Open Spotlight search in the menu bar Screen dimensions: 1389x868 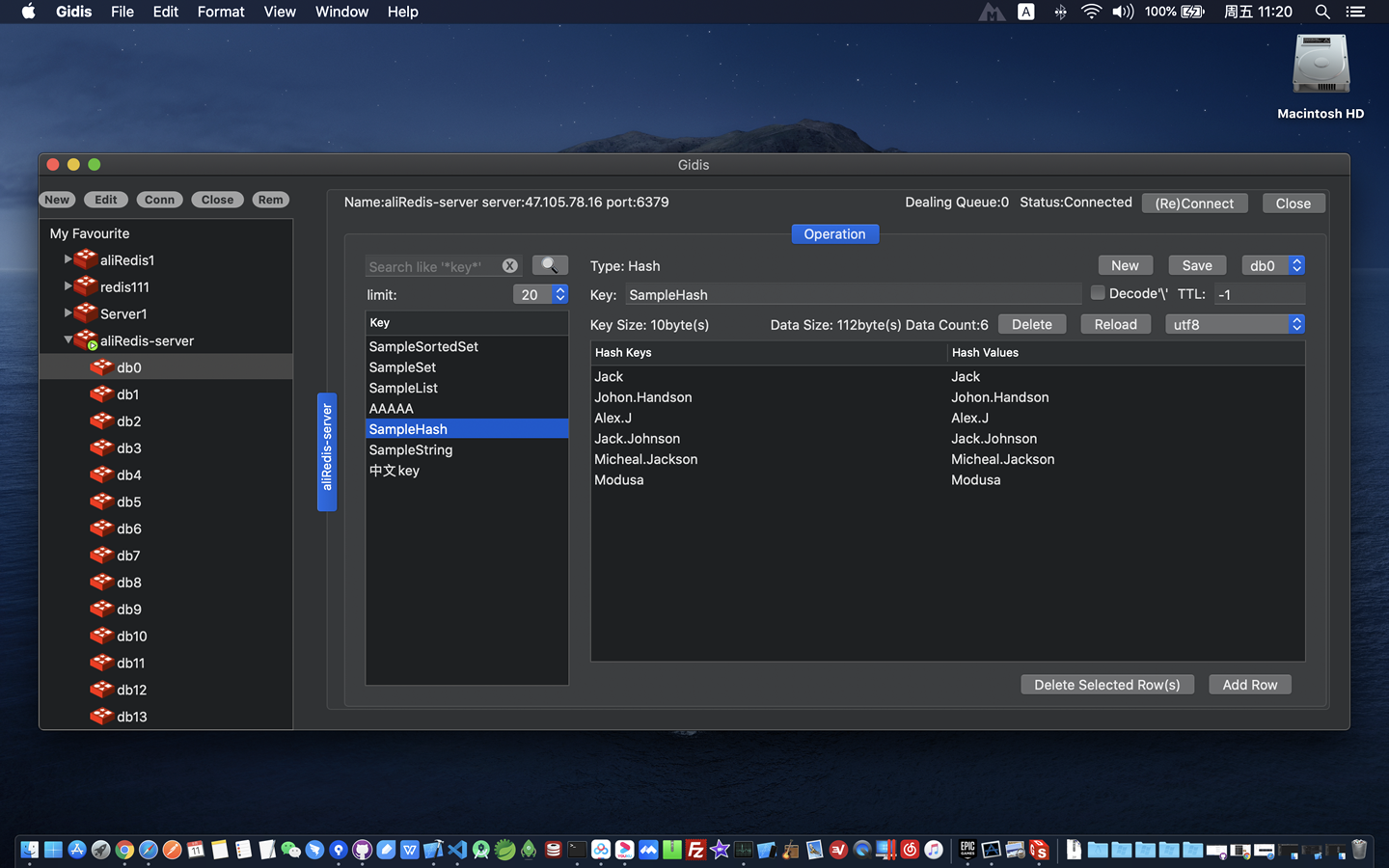1322,12
